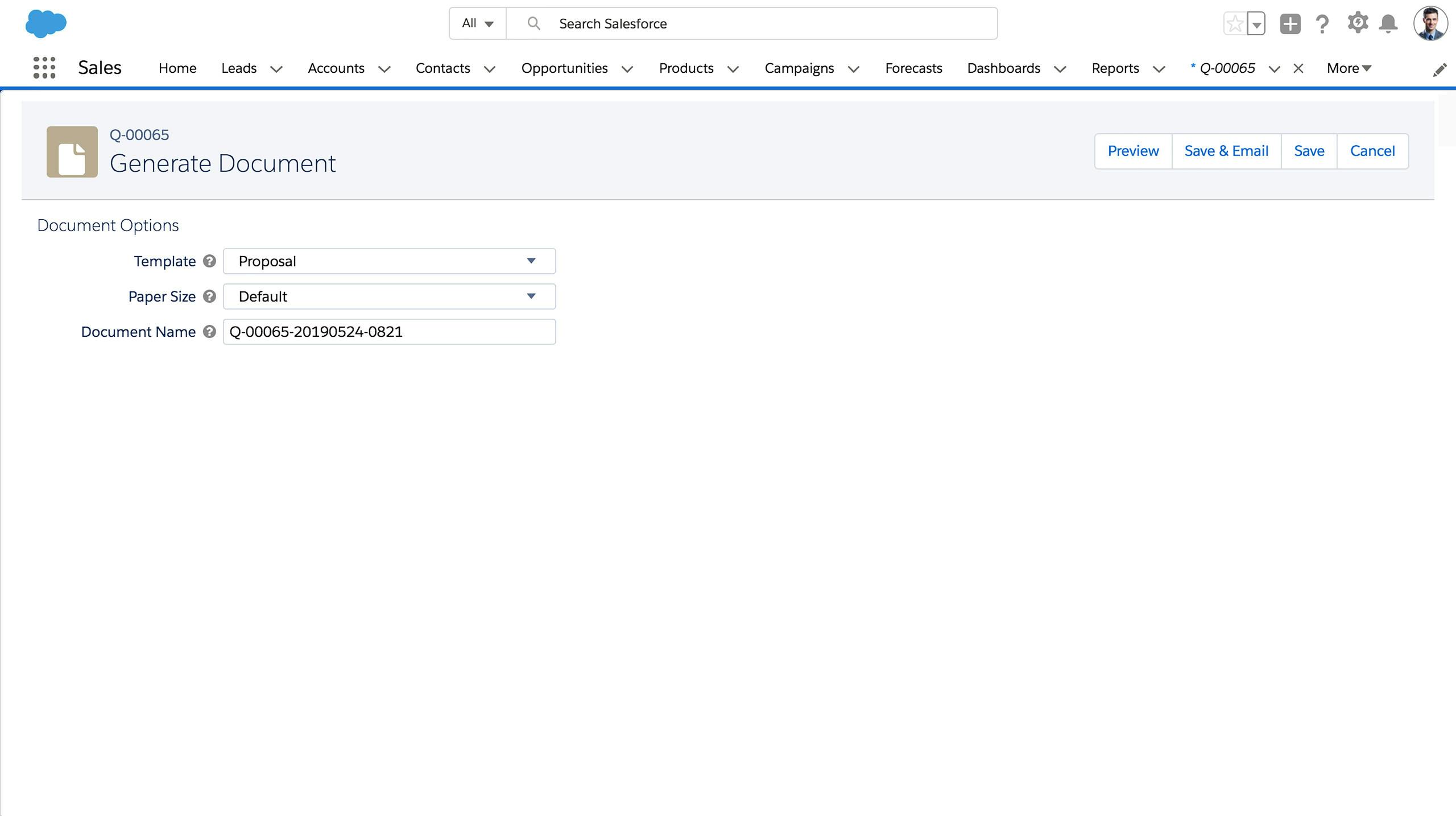
Task: Click the Generate Document page icon
Action: tap(72, 152)
